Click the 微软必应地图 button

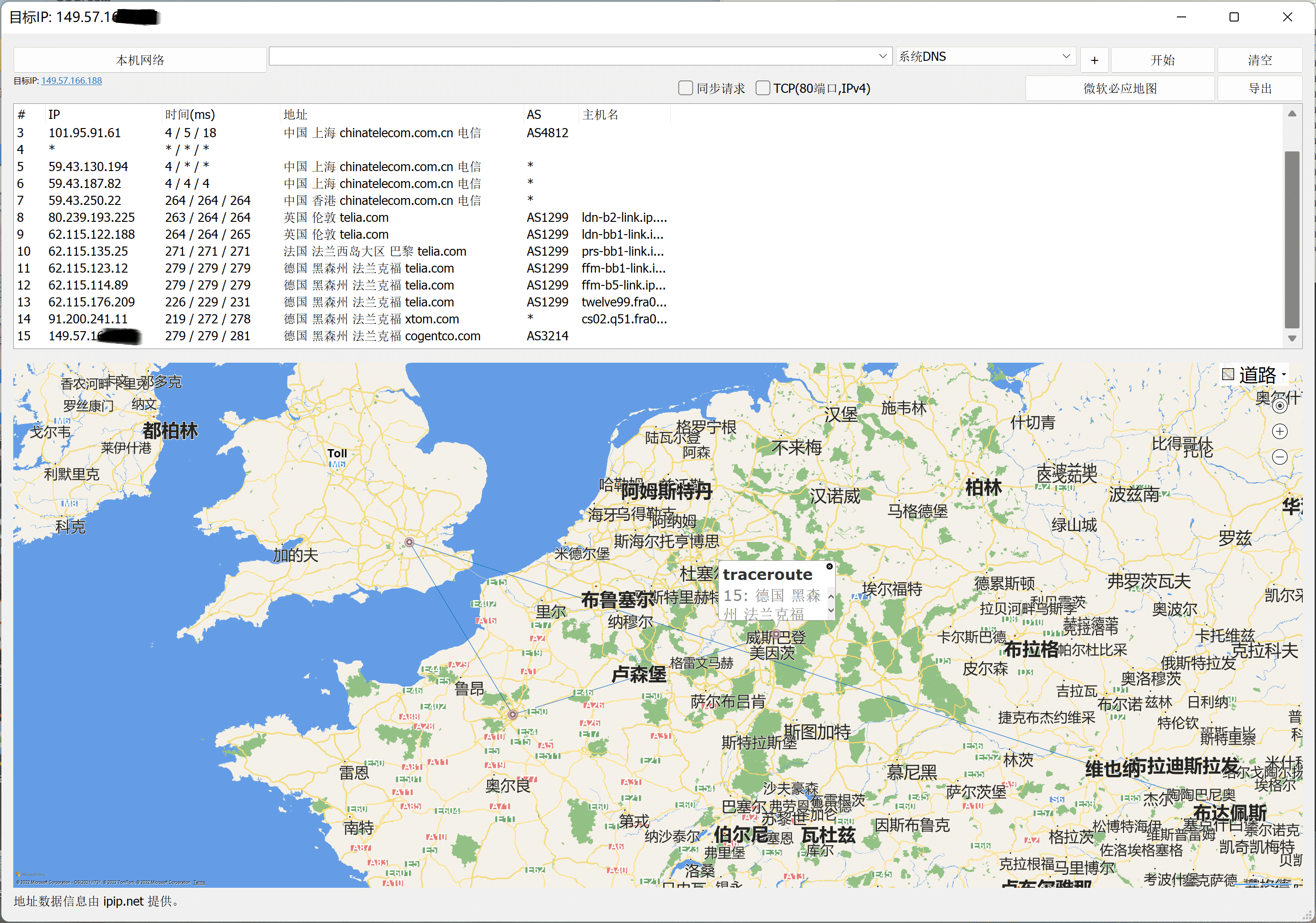click(1120, 88)
